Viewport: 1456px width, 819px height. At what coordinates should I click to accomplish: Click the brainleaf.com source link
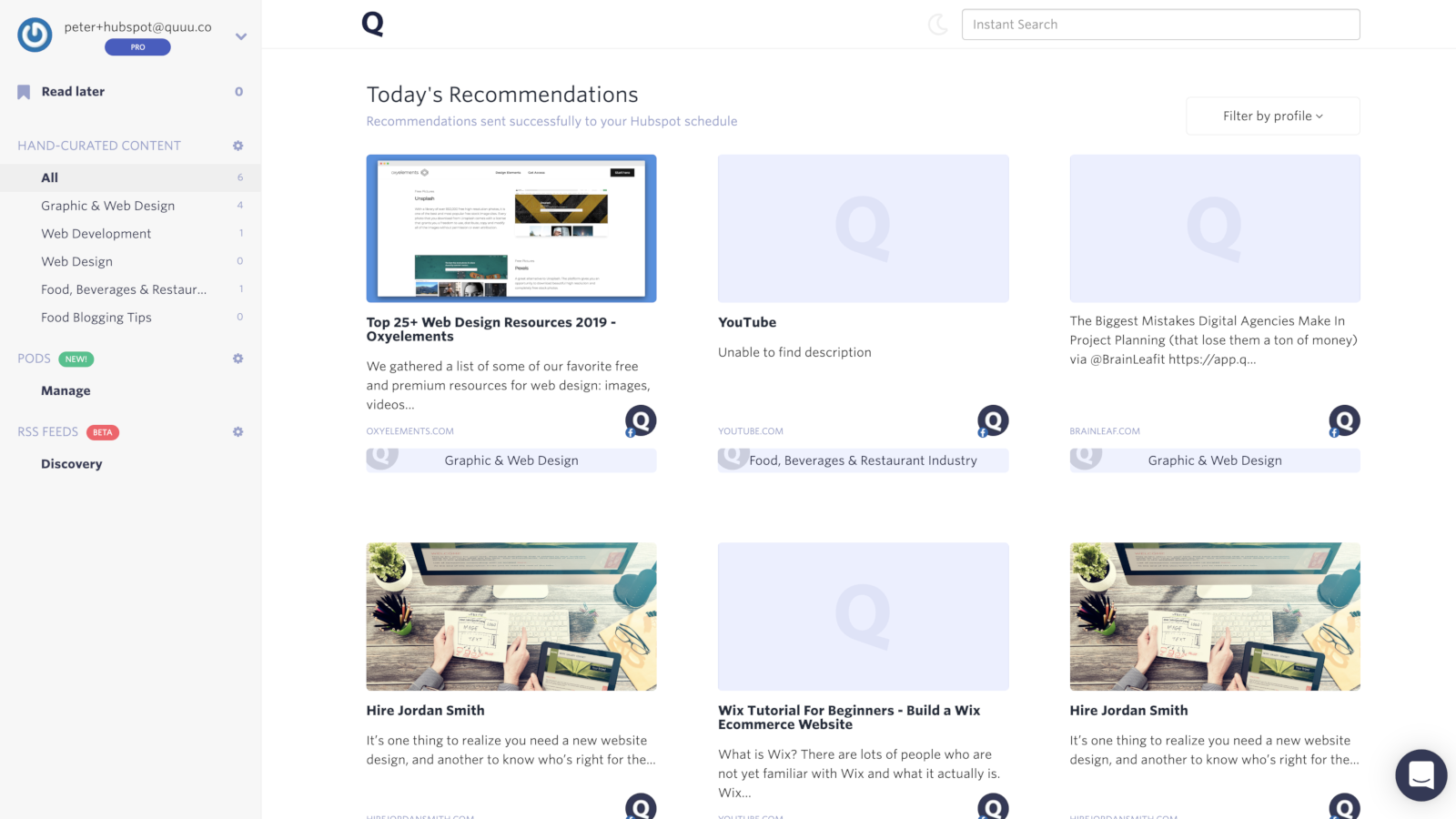1105,431
